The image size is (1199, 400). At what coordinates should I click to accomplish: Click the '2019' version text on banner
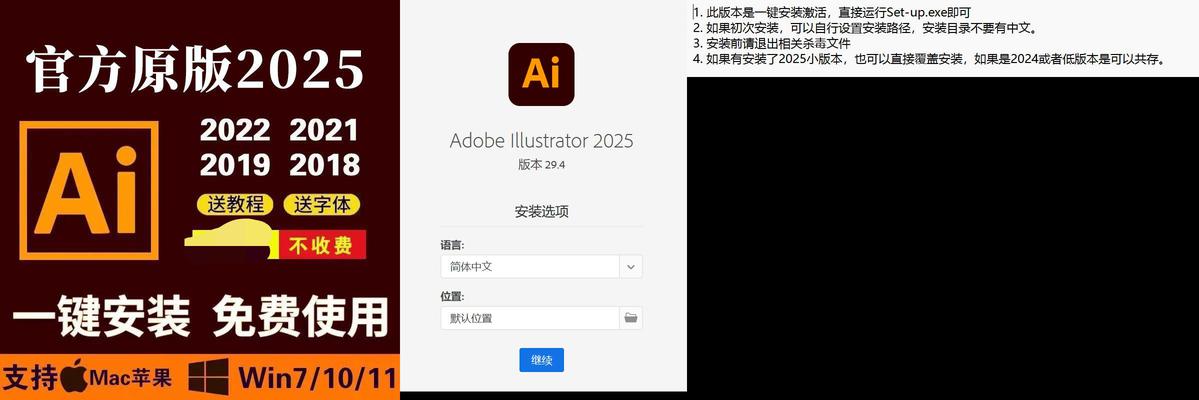[235, 164]
